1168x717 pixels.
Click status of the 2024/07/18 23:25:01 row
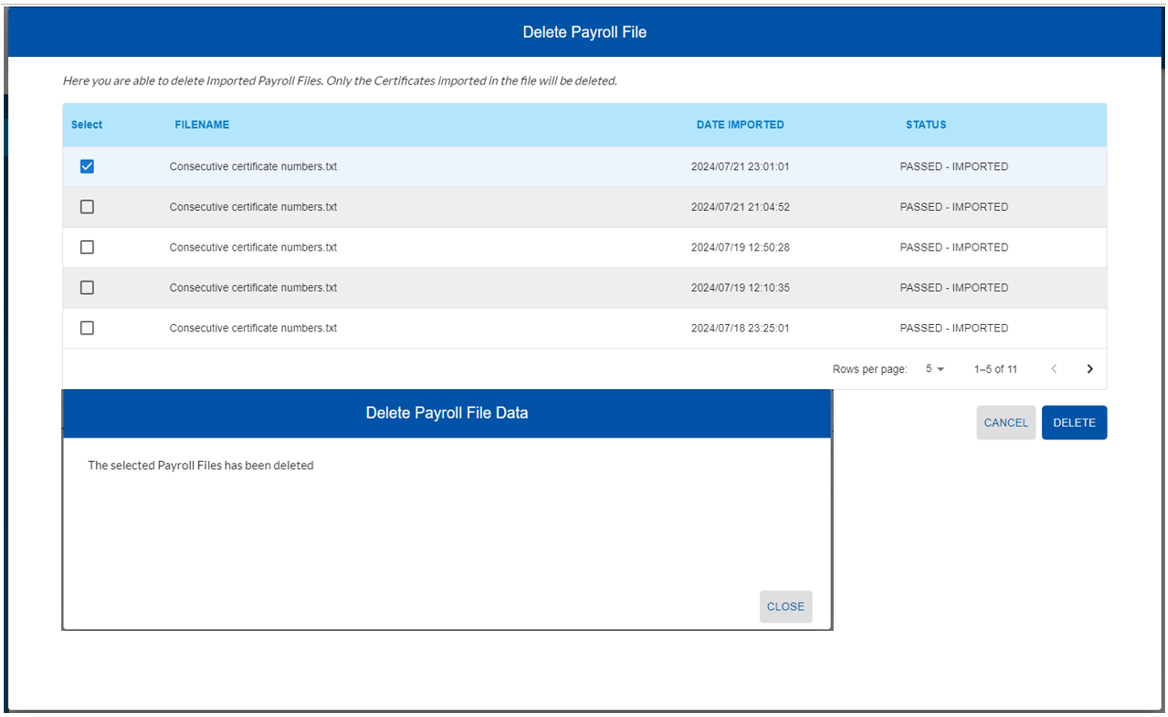(x=953, y=328)
